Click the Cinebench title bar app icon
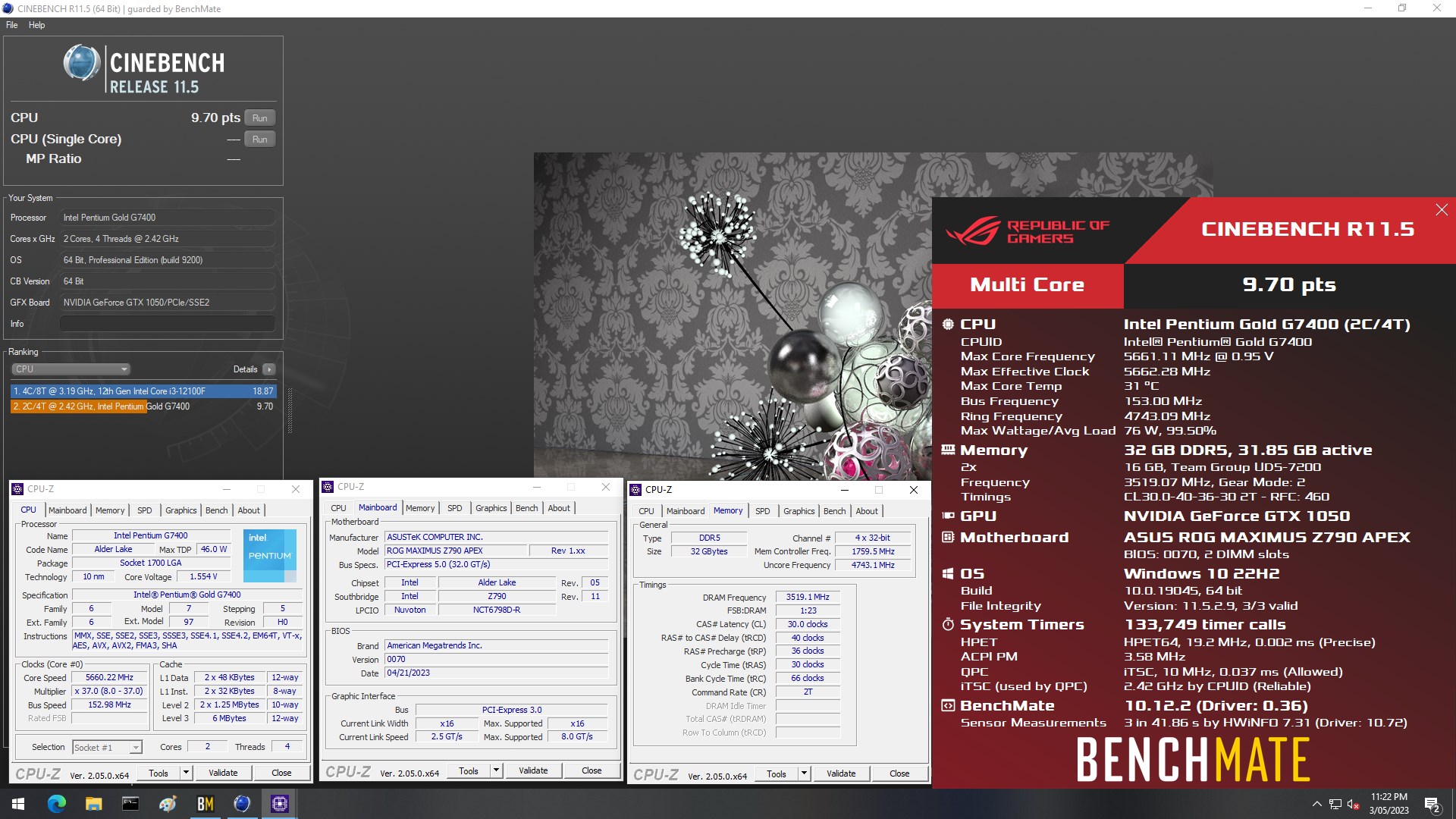Viewport: 1456px width, 819px height. pos(8,8)
